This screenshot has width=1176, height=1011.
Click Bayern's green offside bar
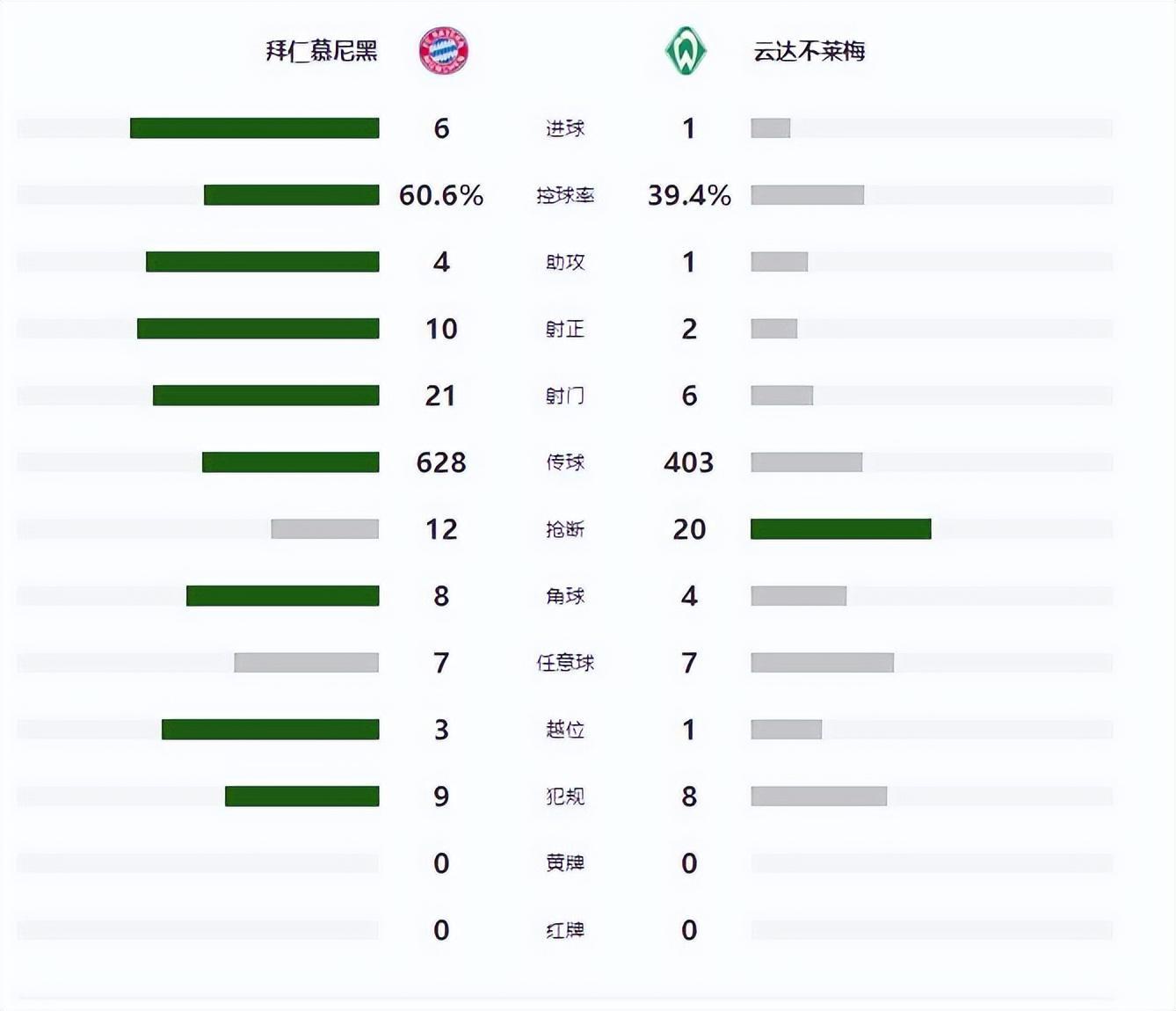click(x=270, y=730)
